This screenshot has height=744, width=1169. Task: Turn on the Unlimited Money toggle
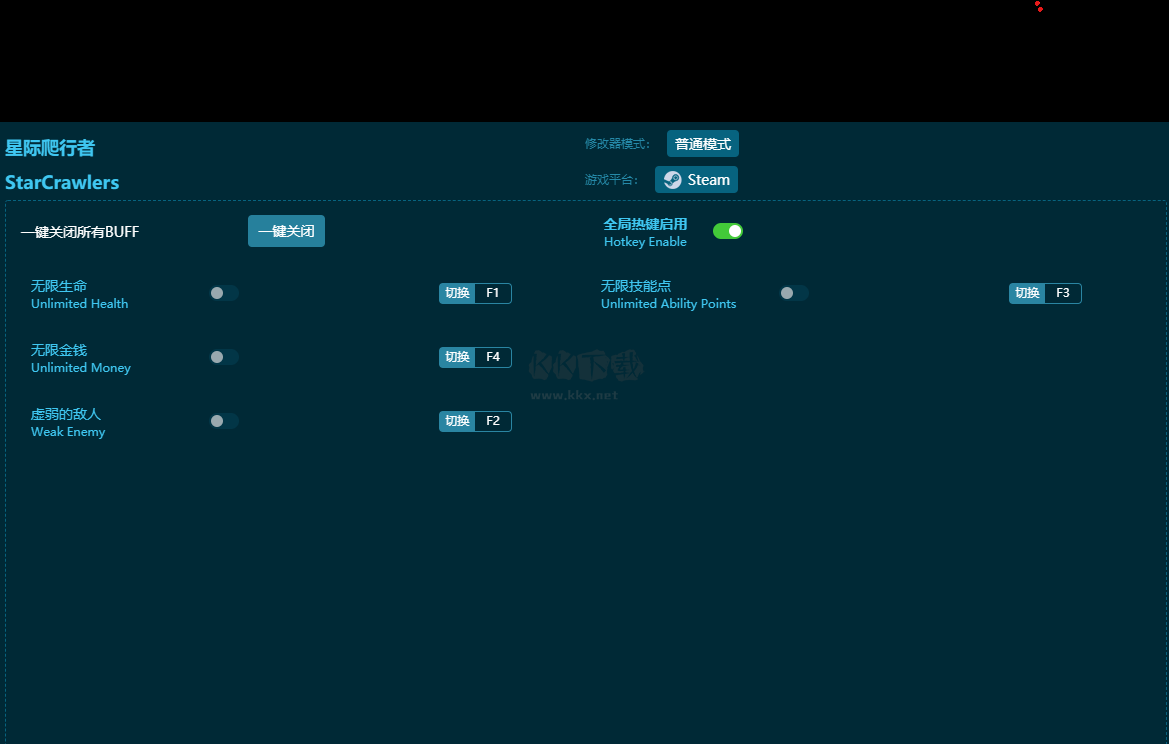pos(224,357)
